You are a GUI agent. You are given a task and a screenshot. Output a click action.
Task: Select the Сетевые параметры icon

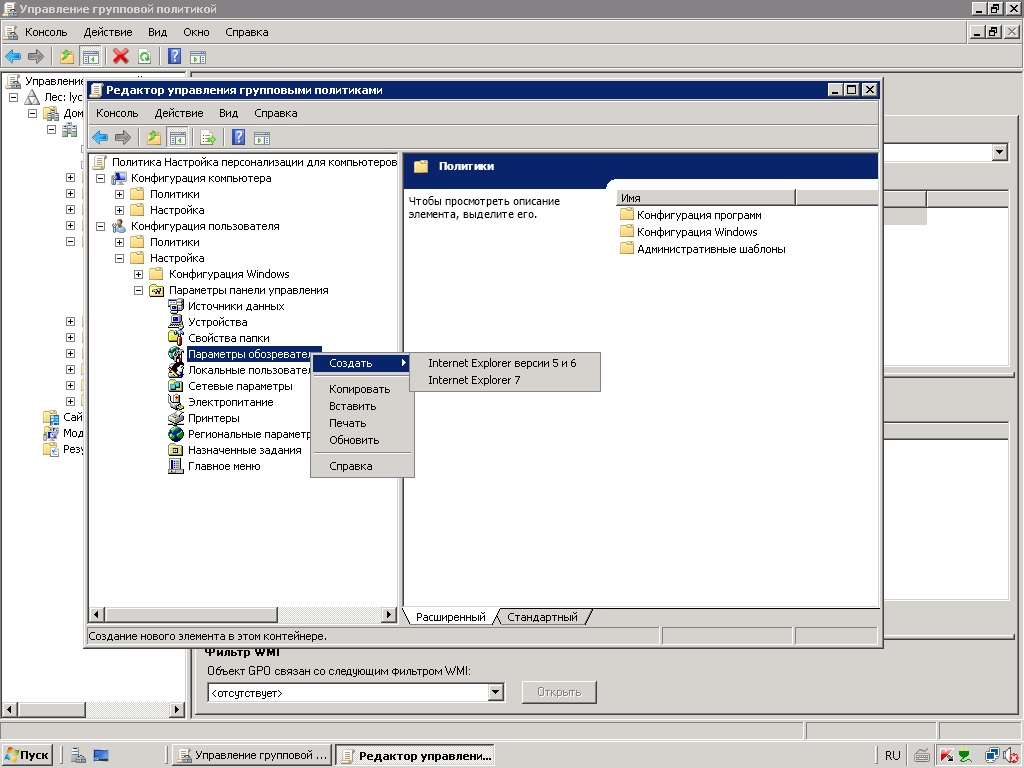point(176,386)
